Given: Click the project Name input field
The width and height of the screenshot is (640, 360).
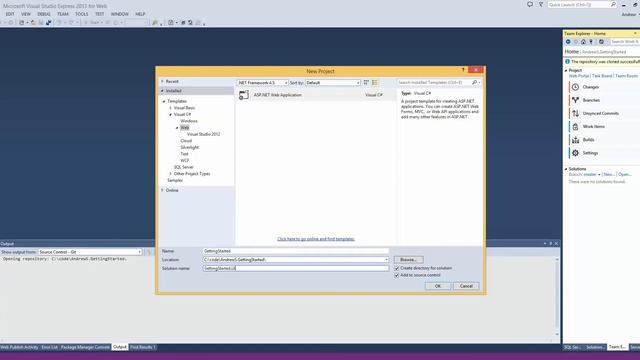Looking at the screenshot, I should [x=296, y=251].
